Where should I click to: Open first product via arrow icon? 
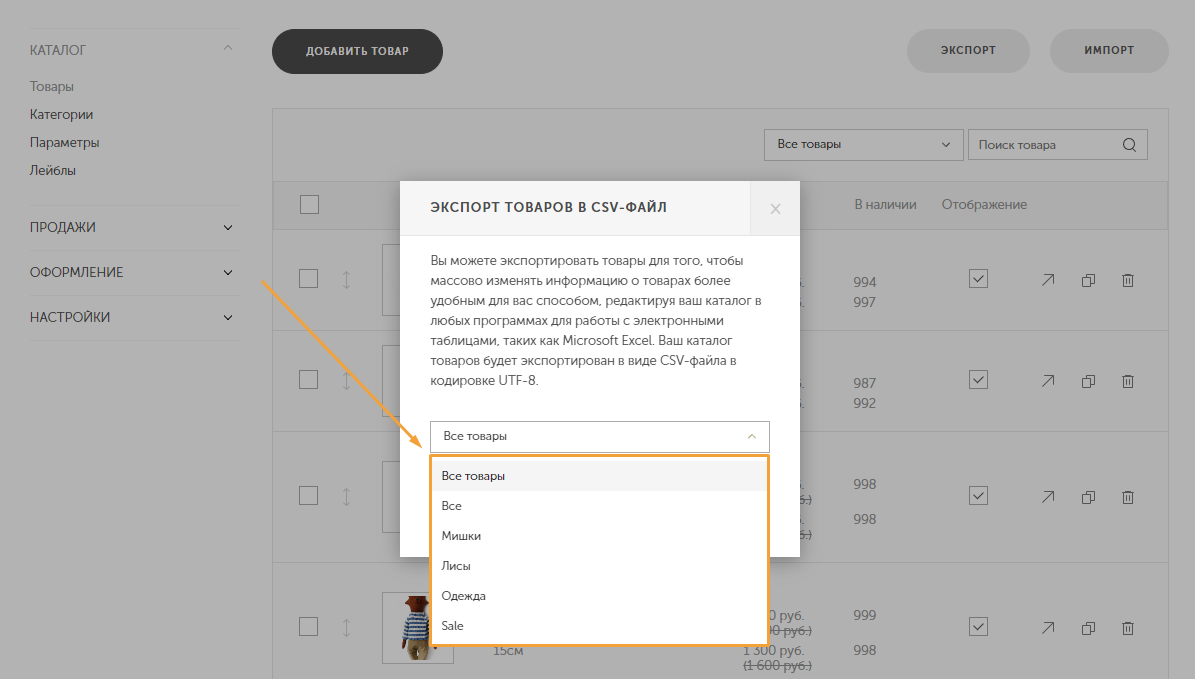point(1048,280)
